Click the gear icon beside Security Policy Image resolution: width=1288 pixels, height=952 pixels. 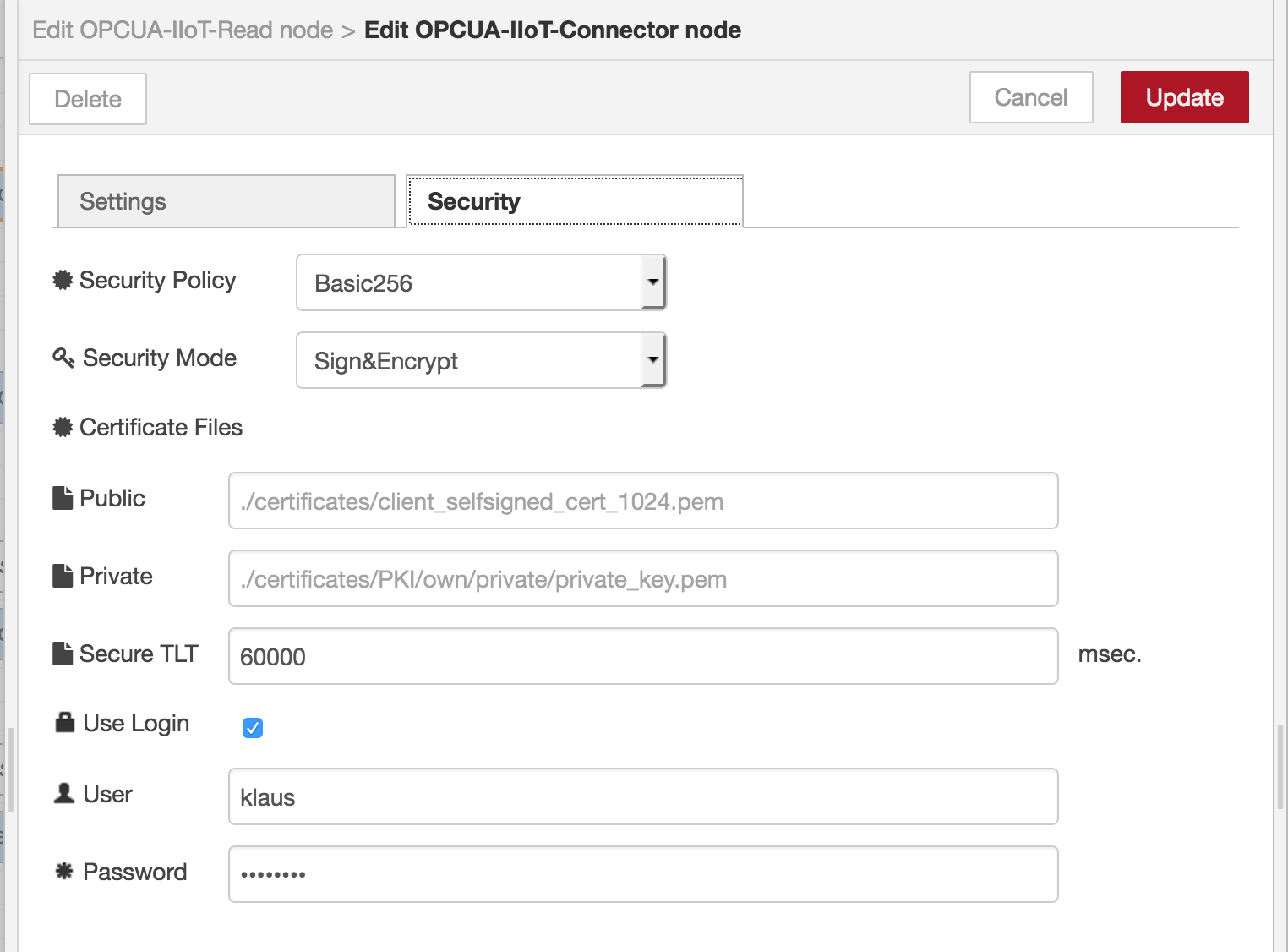61,280
